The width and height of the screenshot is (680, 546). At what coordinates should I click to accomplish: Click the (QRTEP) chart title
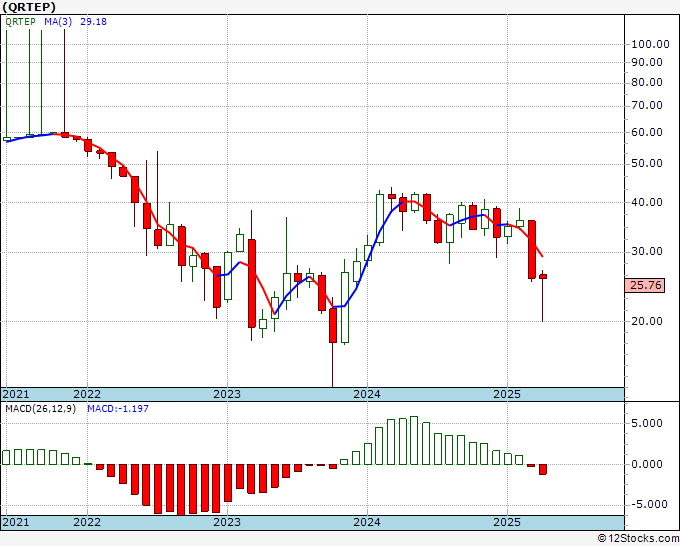(x=29, y=7)
